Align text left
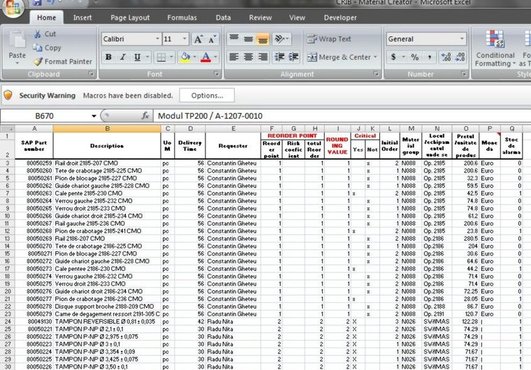The width and height of the screenshot is (531, 370). click(234, 57)
